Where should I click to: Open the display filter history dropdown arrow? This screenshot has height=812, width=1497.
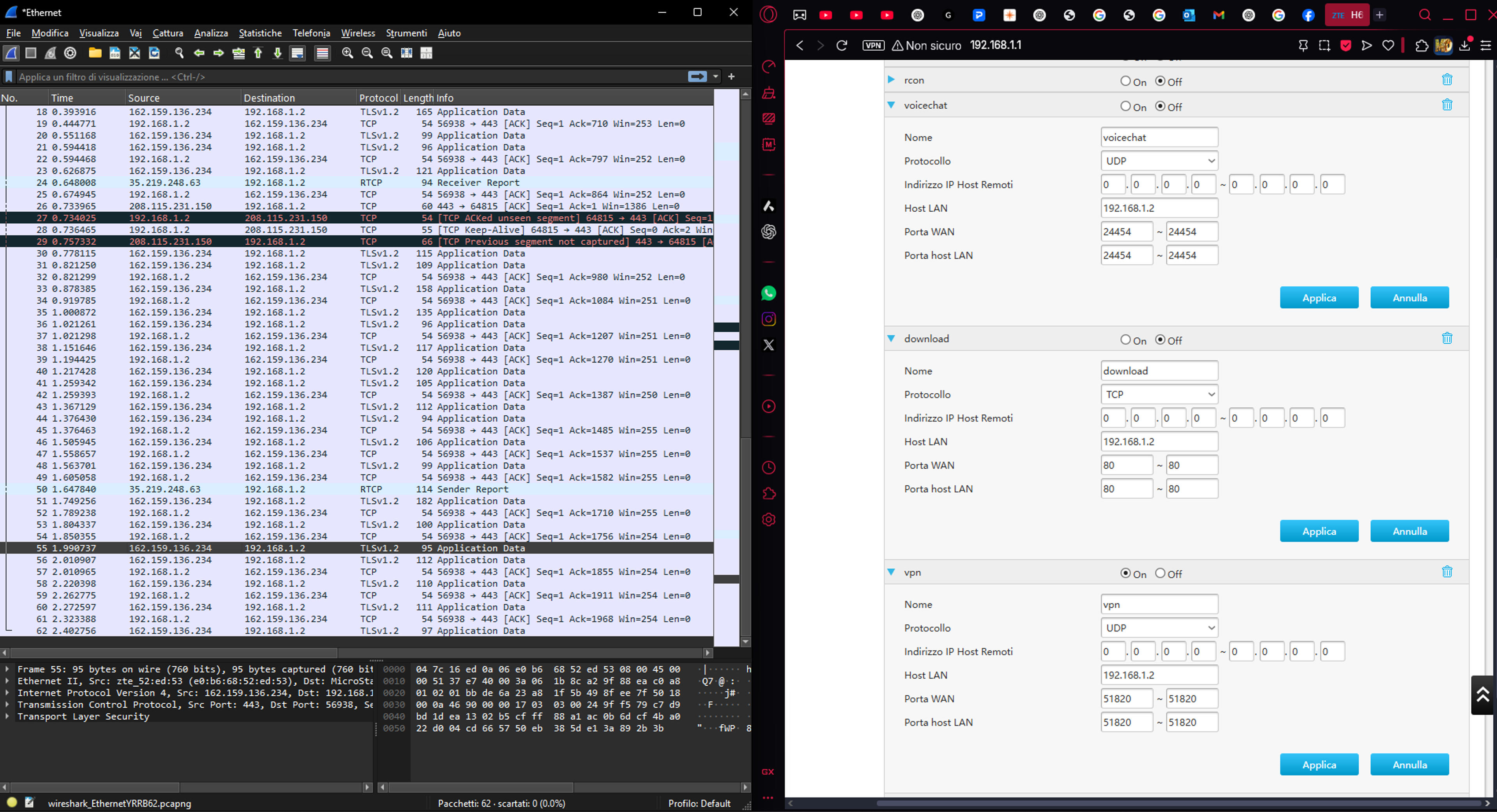click(x=716, y=77)
